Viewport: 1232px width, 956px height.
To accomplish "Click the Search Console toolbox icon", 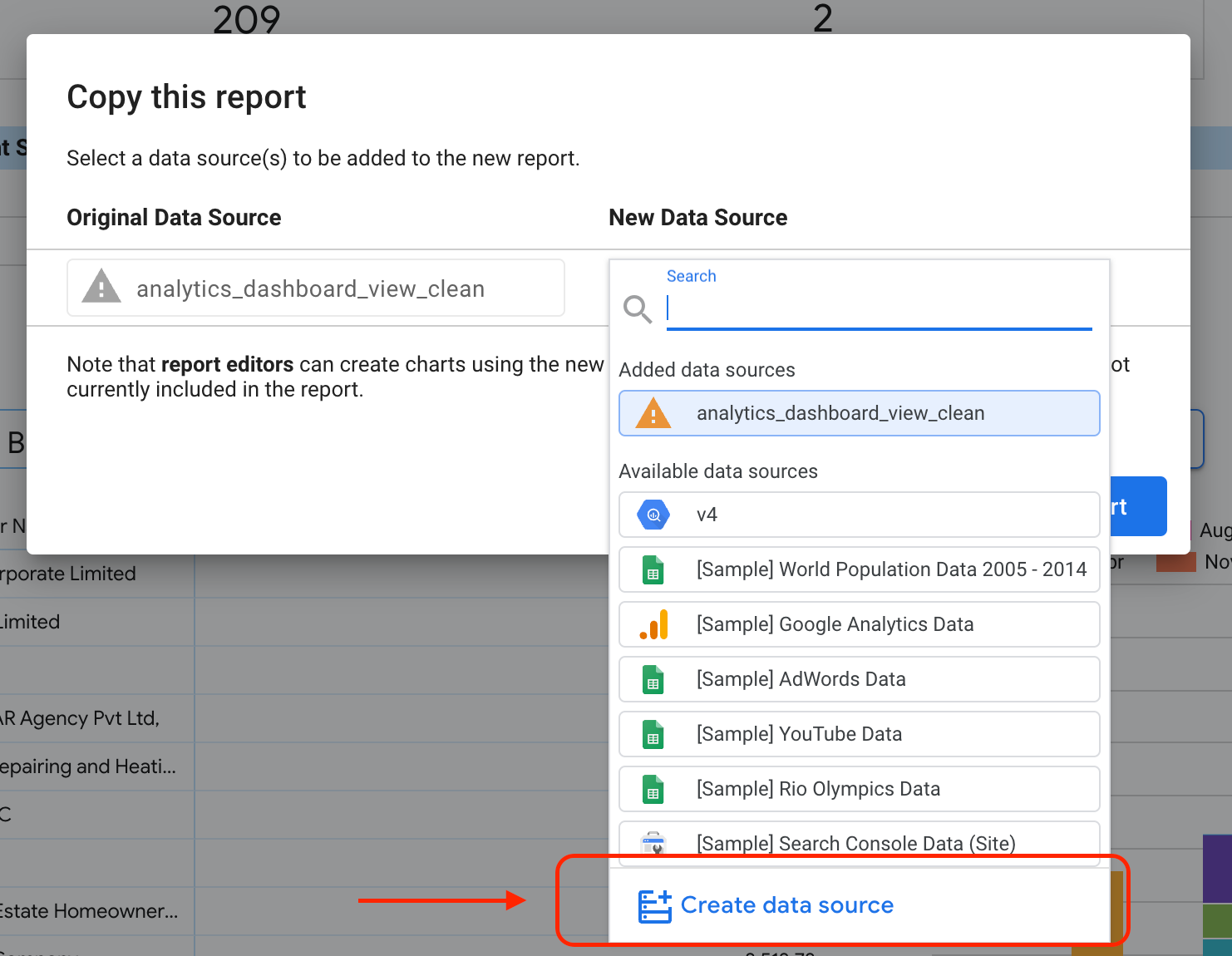I will click(653, 842).
